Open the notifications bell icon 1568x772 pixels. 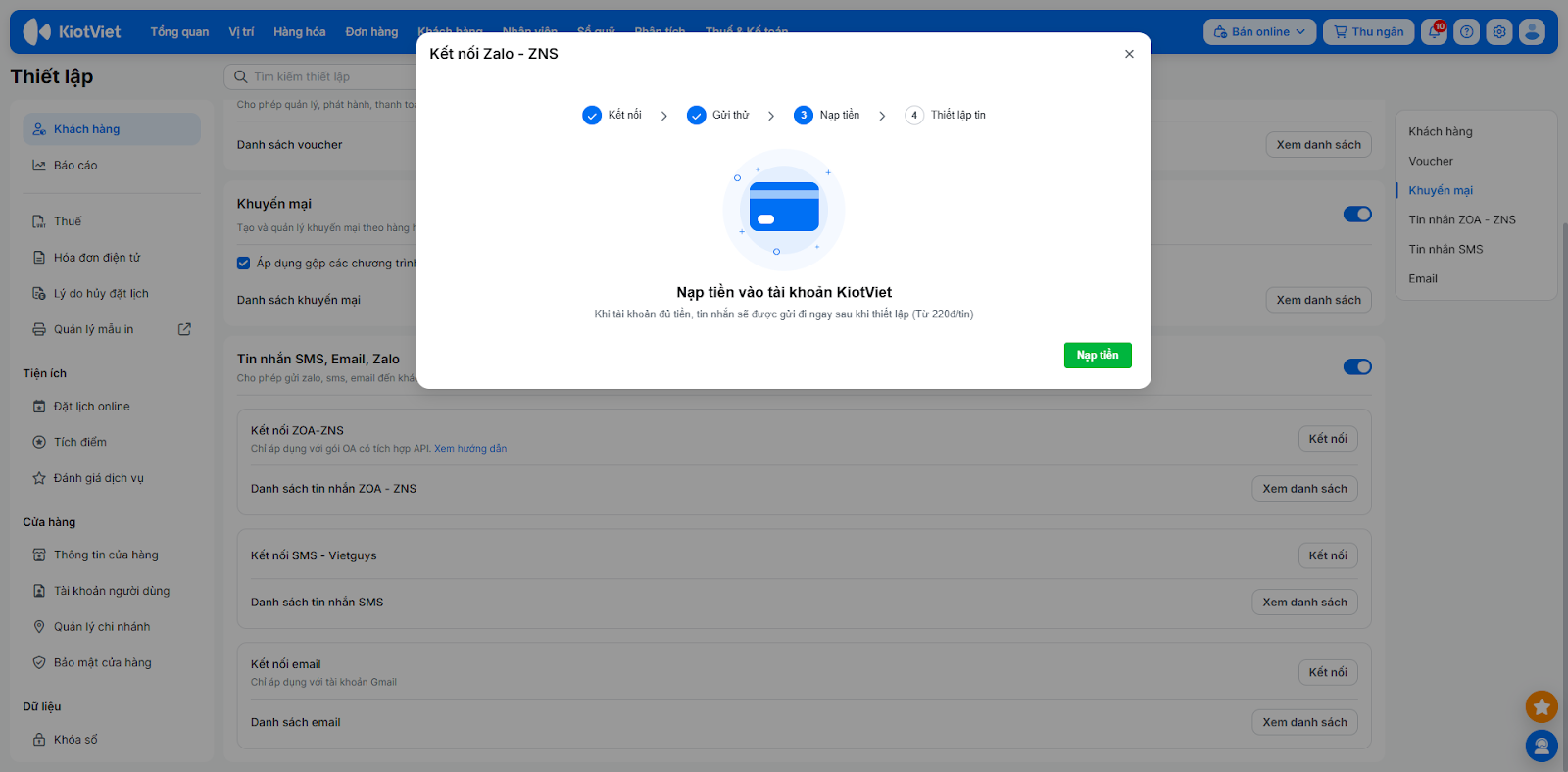point(1435,32)
